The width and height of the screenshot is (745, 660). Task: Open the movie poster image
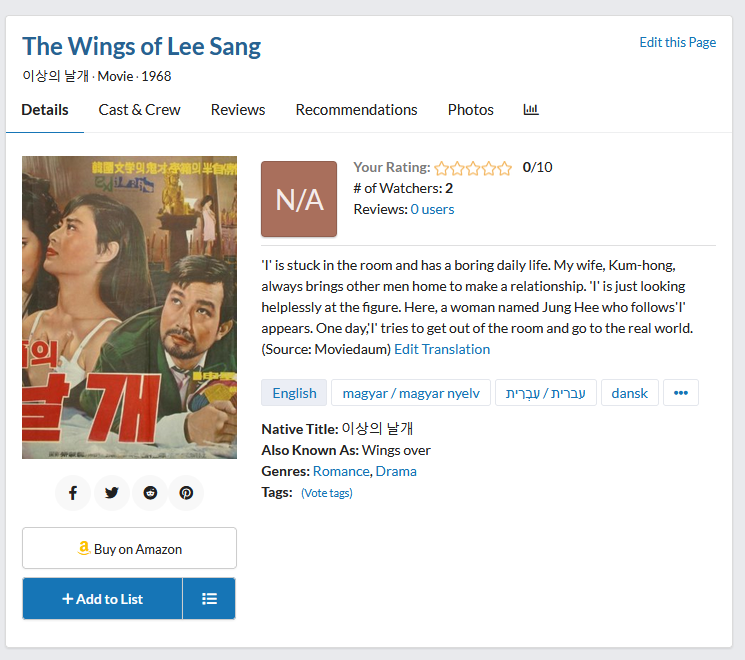point(129,307)
